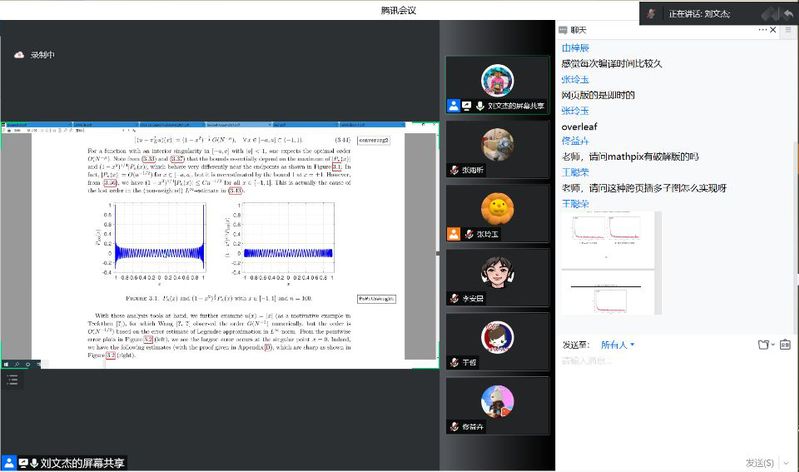The height and width of the screenshot is (472, 799).
Task: Expand the send button options arrow
Action: 787,462
